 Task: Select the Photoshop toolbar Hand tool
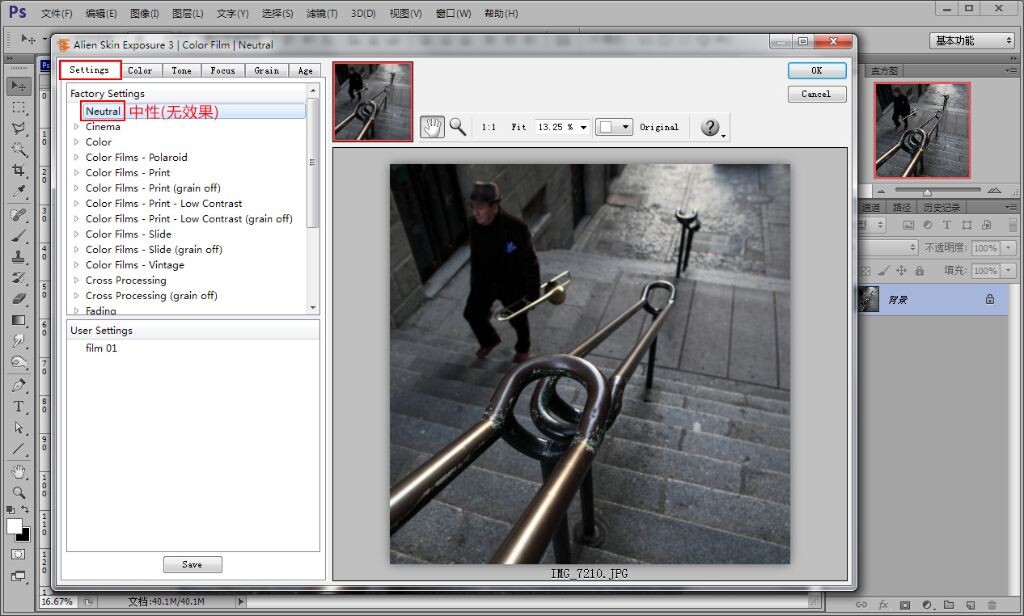point(18,472)
